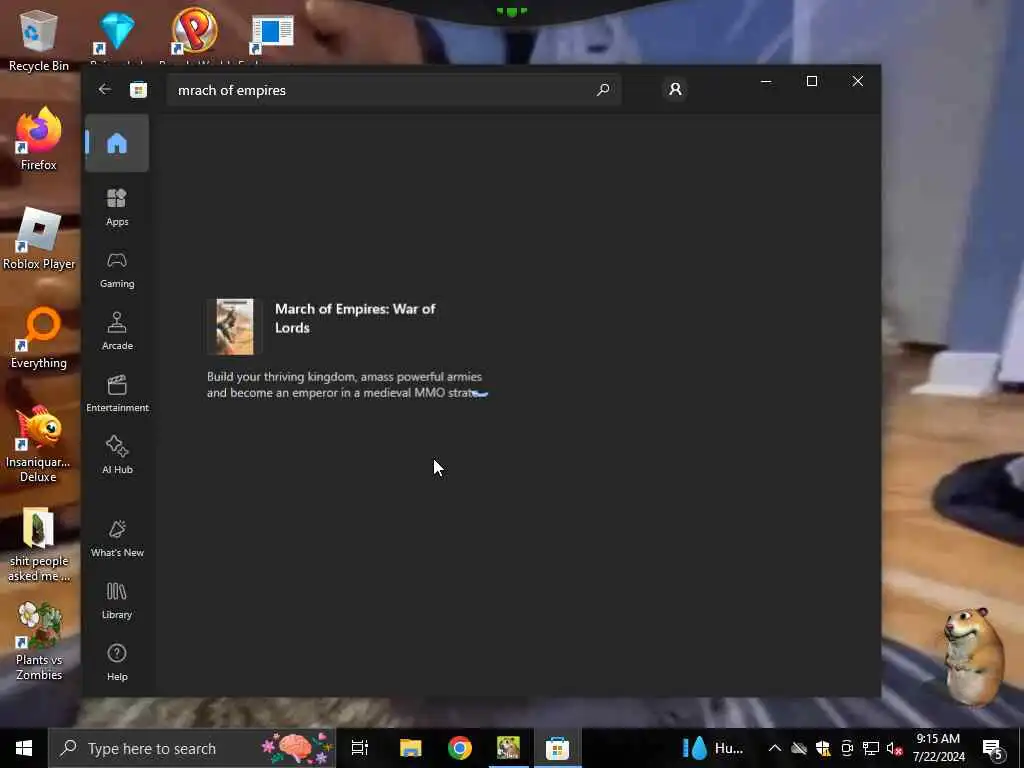Open the weather humidity widget on taskbar
This screenshot has height=768, width=1024.
[712, 748]
